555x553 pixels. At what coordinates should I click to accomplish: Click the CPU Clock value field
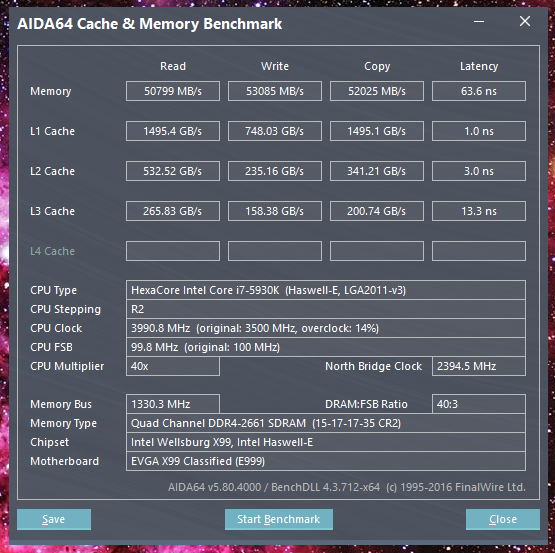pos(326,328)
